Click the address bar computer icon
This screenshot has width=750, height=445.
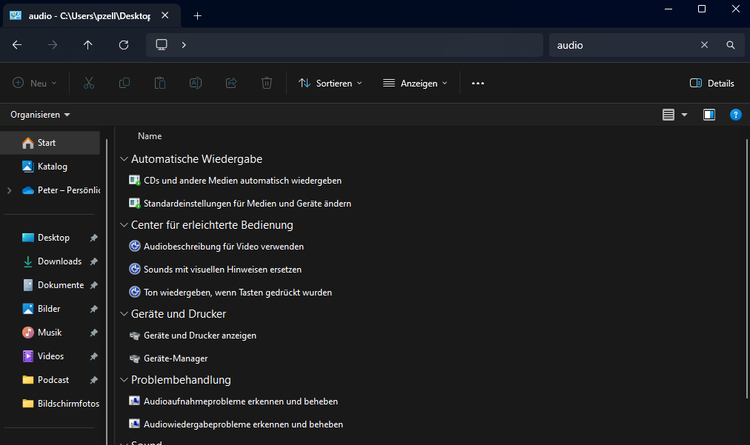pos(162,45)
